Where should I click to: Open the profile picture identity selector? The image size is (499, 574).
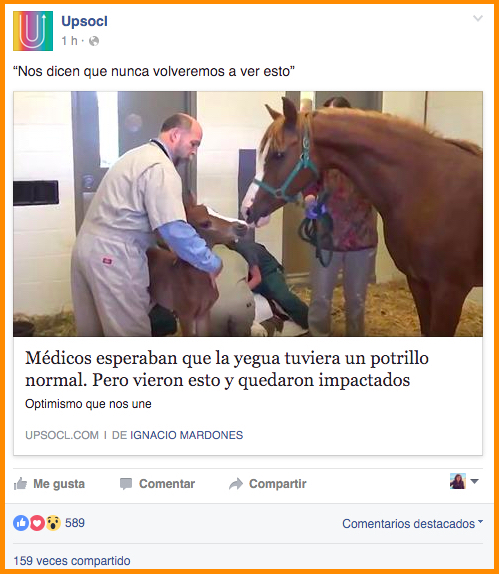click(464, 481)
